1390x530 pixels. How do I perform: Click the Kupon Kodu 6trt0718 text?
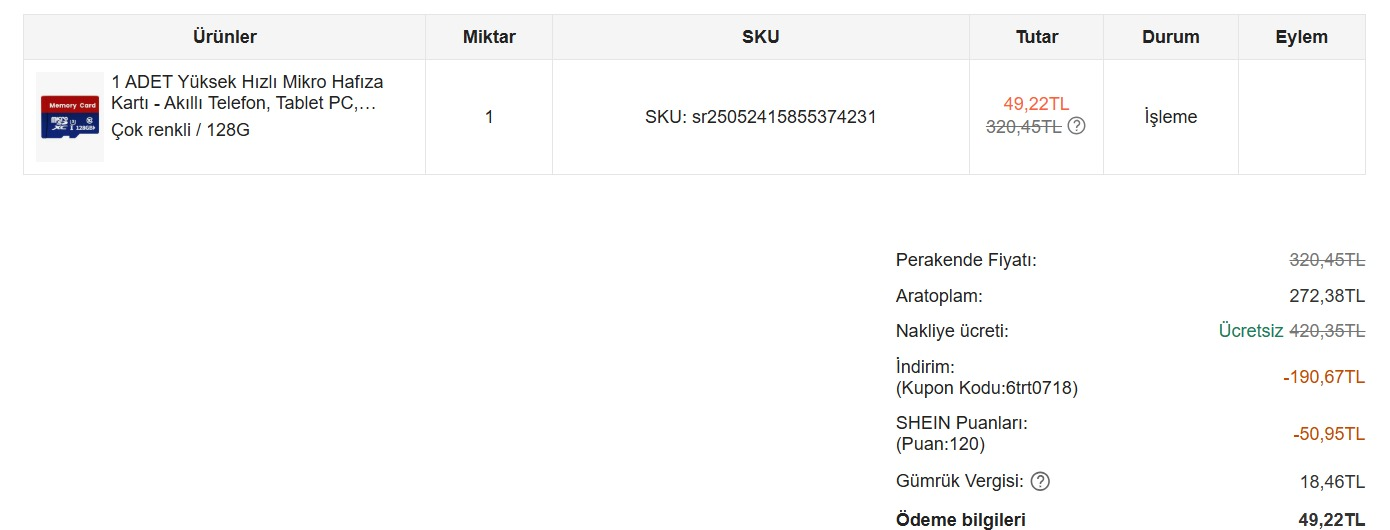987,388
